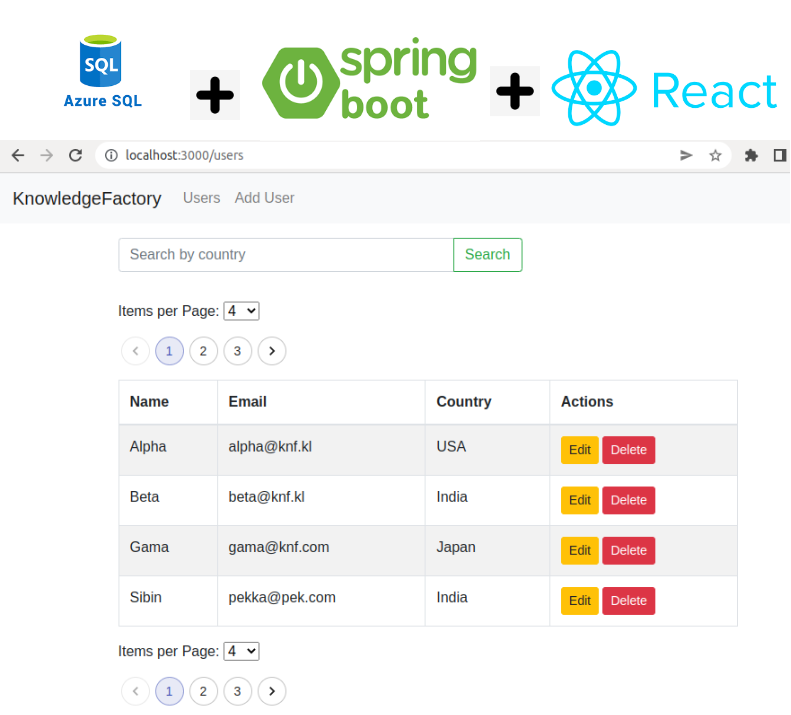This screenshot has width=791, height=715.
Task: Open the KnowledgeFactory brand link
Action: 87,198
